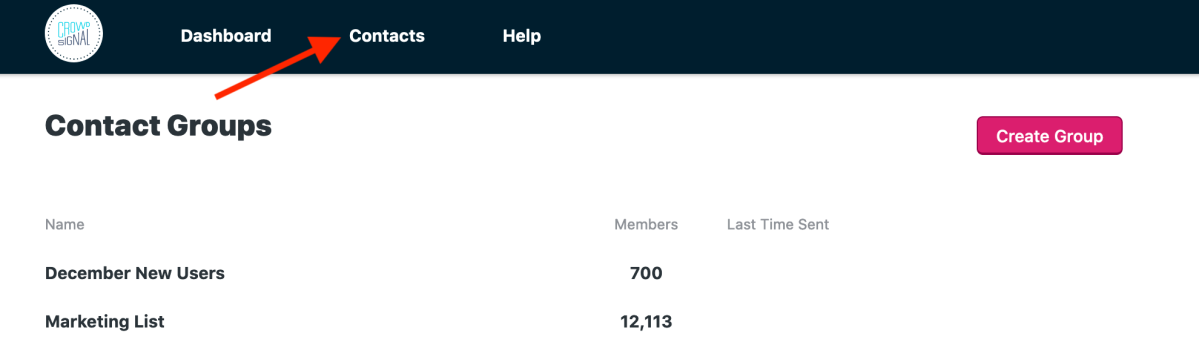The height and width of the screenshot is (362, 1199).
Task: Sort by Last Time Sent column header
Action: point(778,225)
